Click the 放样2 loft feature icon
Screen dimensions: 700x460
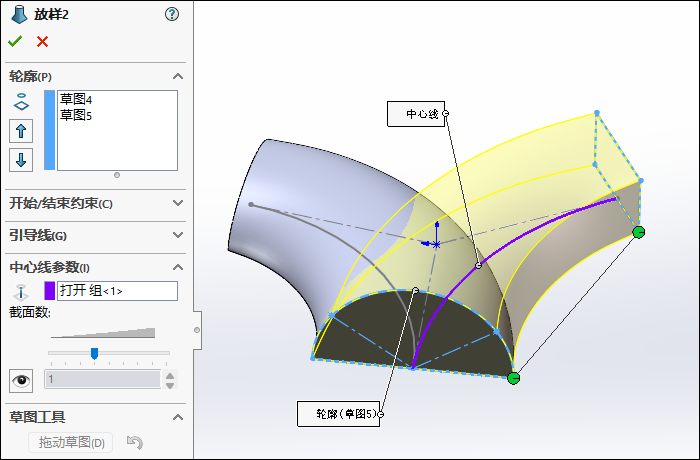[19, 14]
